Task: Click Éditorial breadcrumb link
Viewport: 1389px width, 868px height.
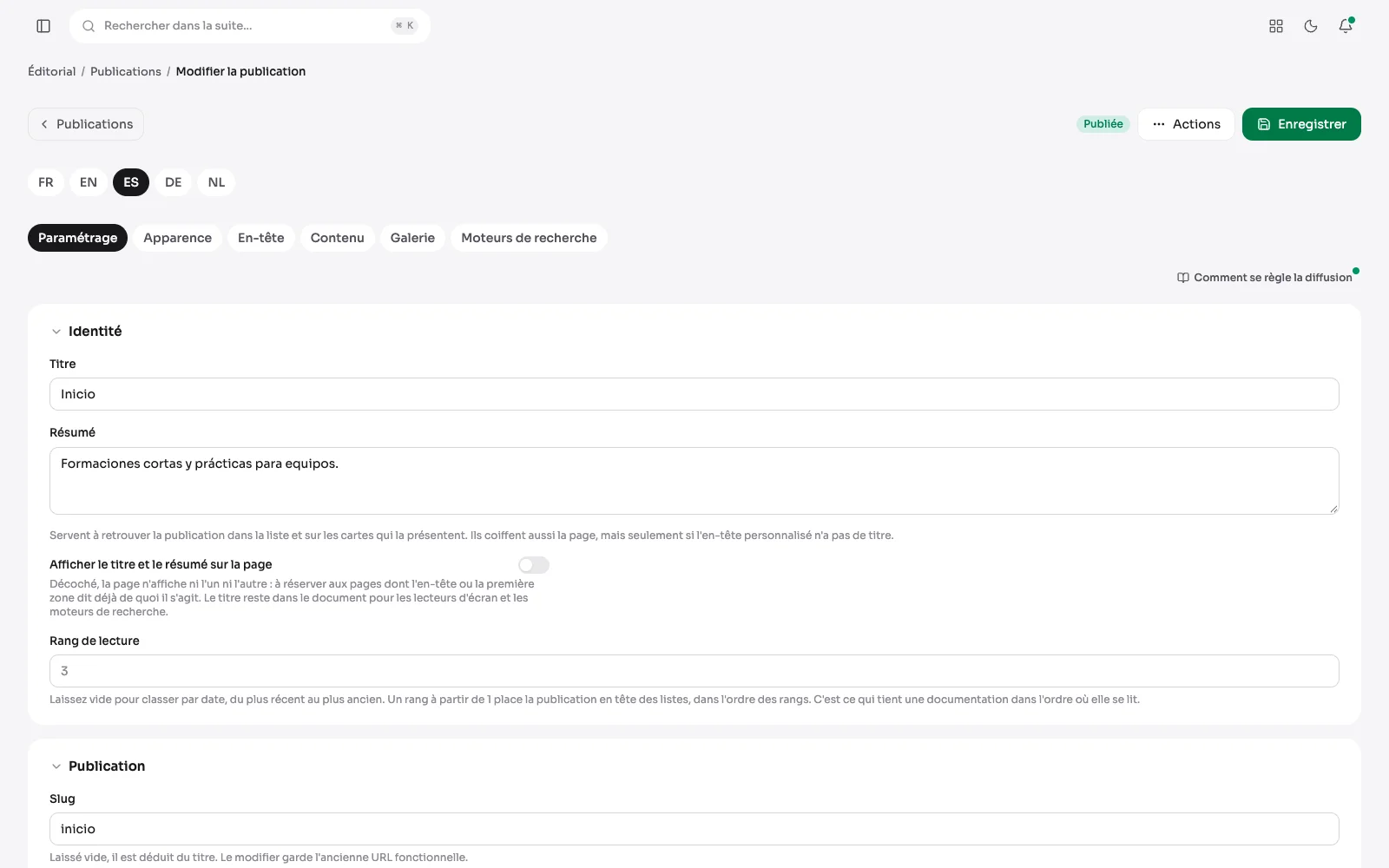Action: (x=52, y=71)
